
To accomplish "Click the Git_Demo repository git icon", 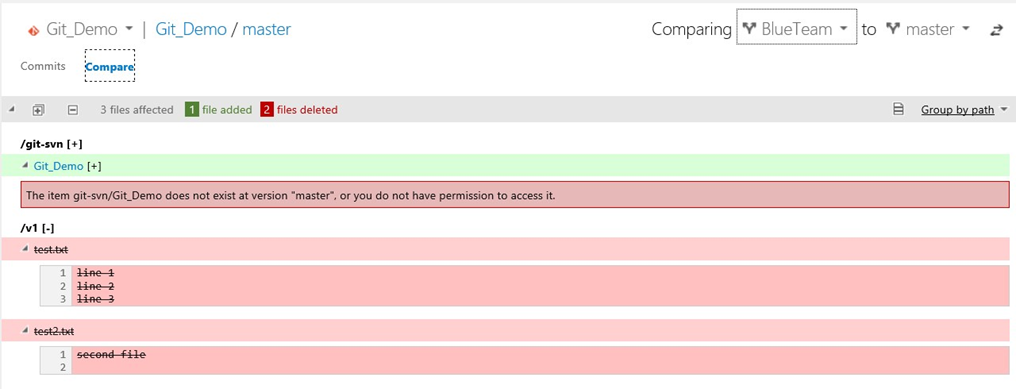I will (x=32, y=30).
